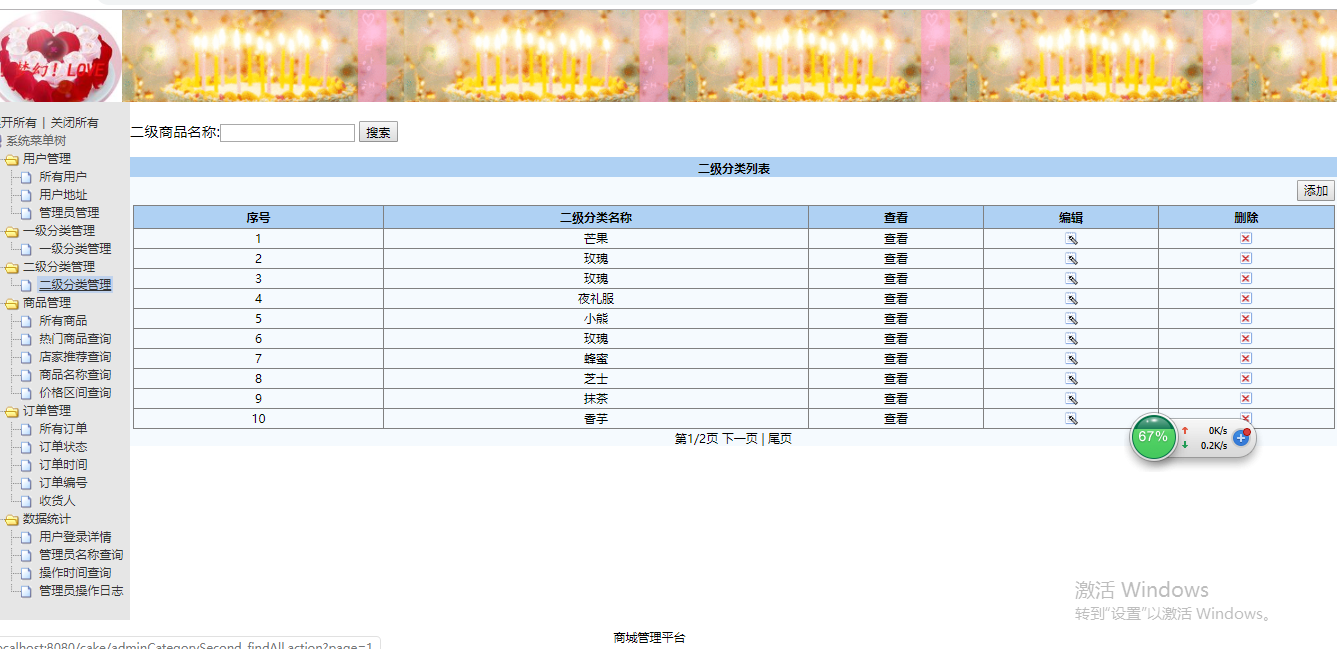This screenshot has height=649, width=1337.
Task: Open 所有商品 page
Action: pos(63,321)
